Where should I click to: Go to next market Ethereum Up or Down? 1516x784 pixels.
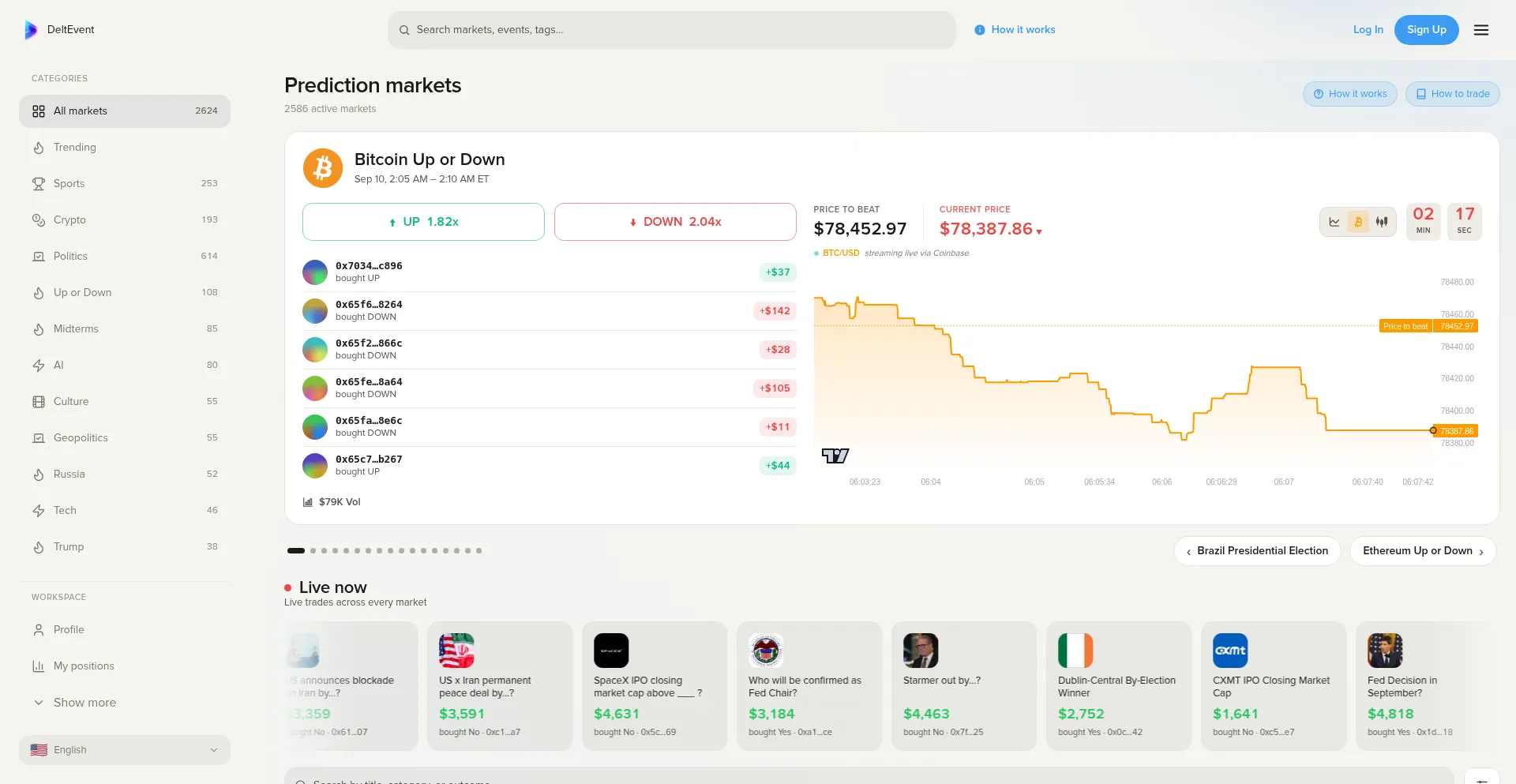[1423, 551]
